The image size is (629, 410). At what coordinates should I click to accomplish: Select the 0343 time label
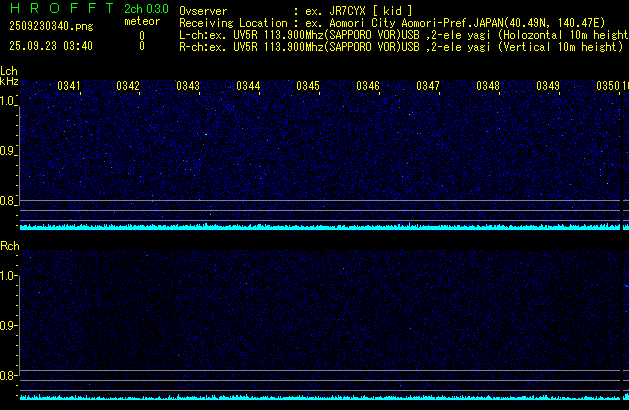pos(188,87)
